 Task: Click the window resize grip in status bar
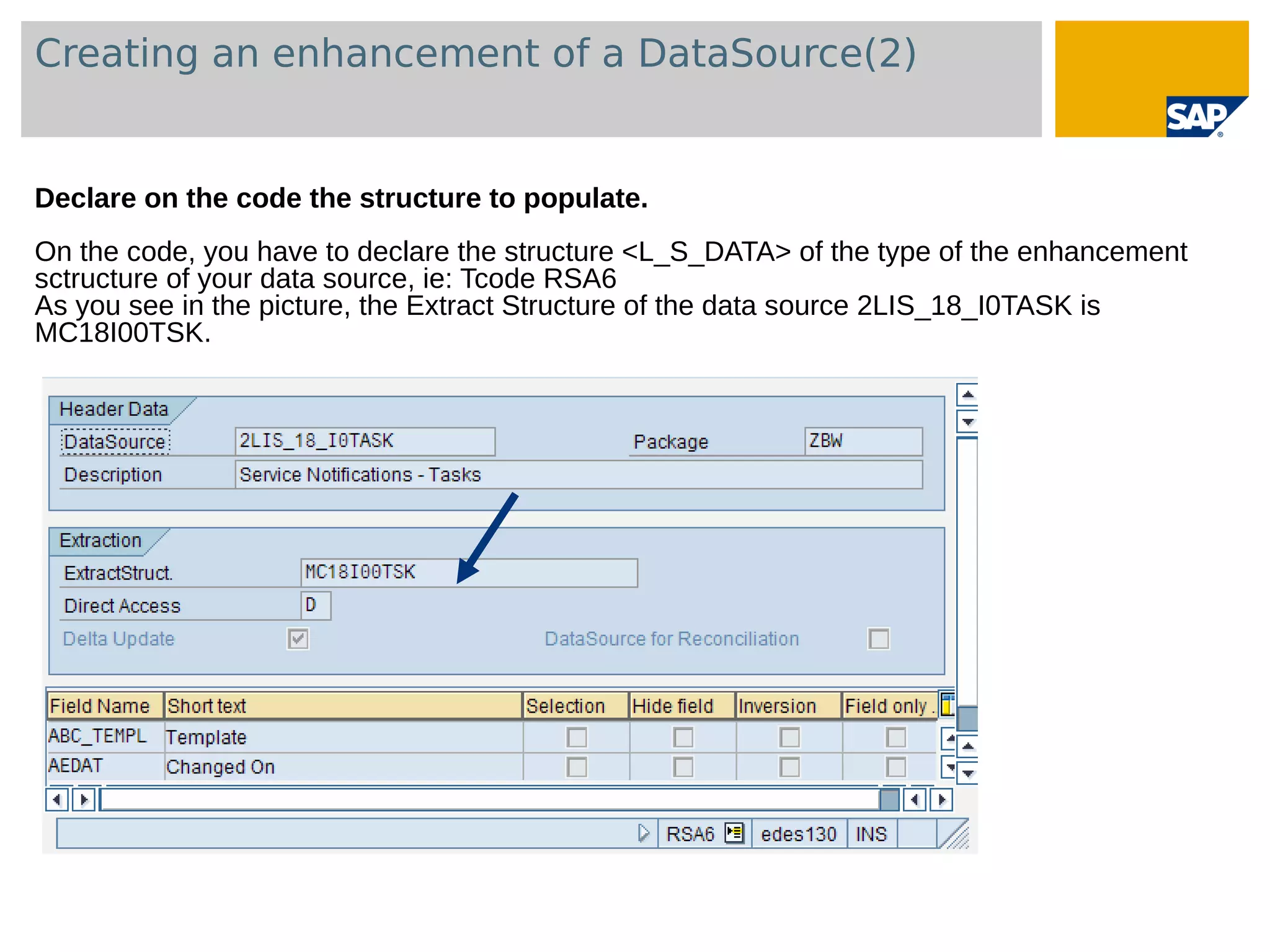[955, 834]
